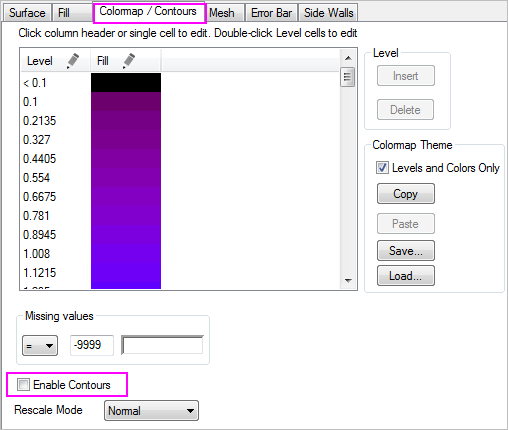Click Save... to save colormap theme

tap(406, 250)
